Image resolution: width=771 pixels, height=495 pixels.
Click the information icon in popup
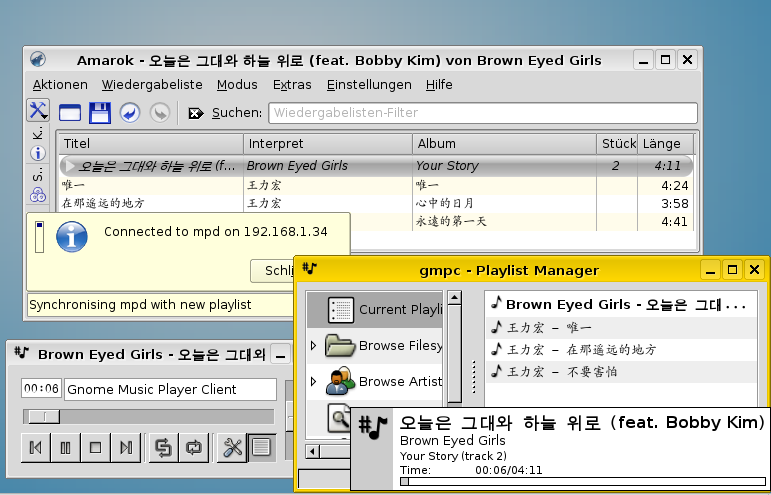coord(72,237)
